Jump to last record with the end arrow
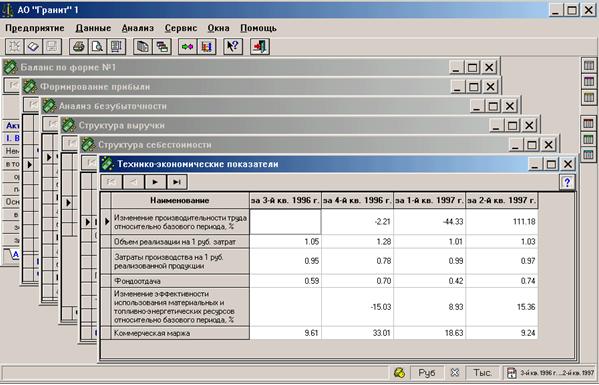 click(x=176, y=182)
